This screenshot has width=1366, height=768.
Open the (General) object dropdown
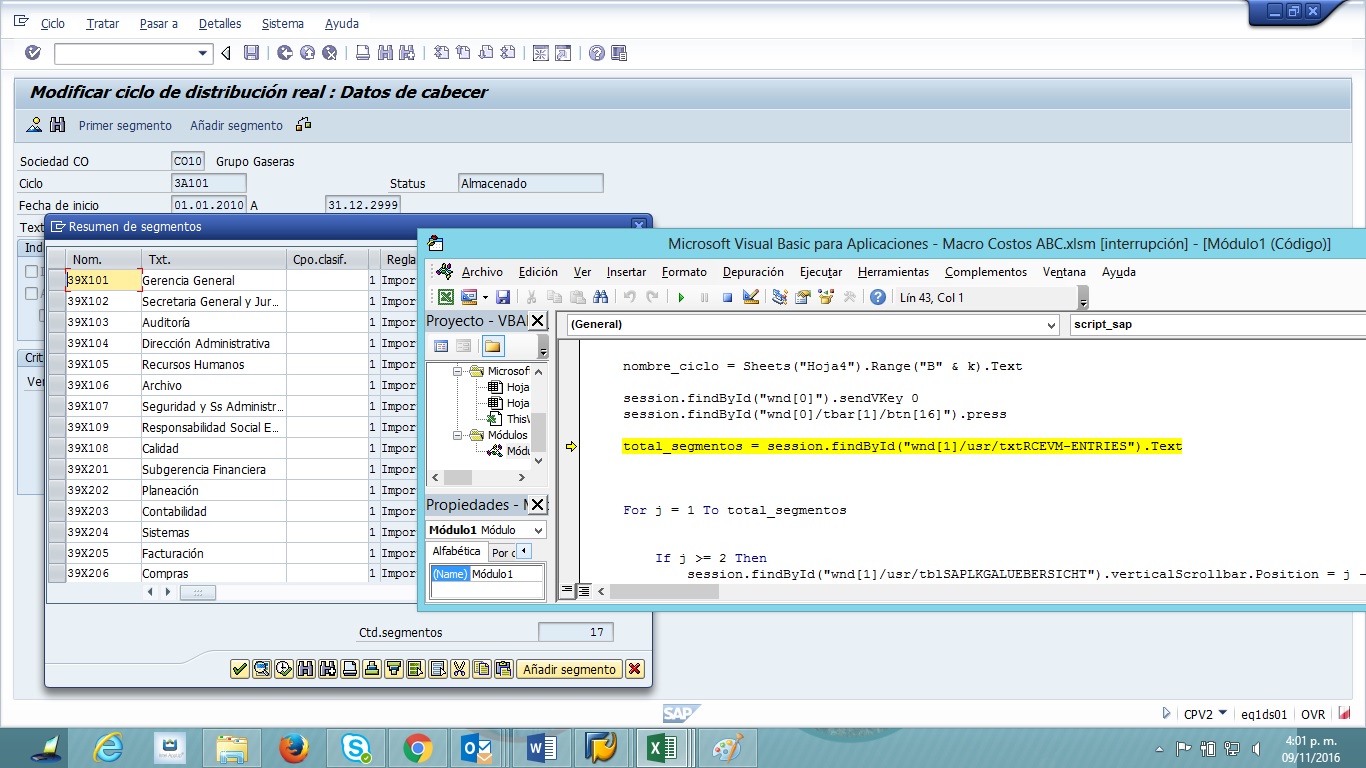pyautogui.click(x=1049, y=325)
